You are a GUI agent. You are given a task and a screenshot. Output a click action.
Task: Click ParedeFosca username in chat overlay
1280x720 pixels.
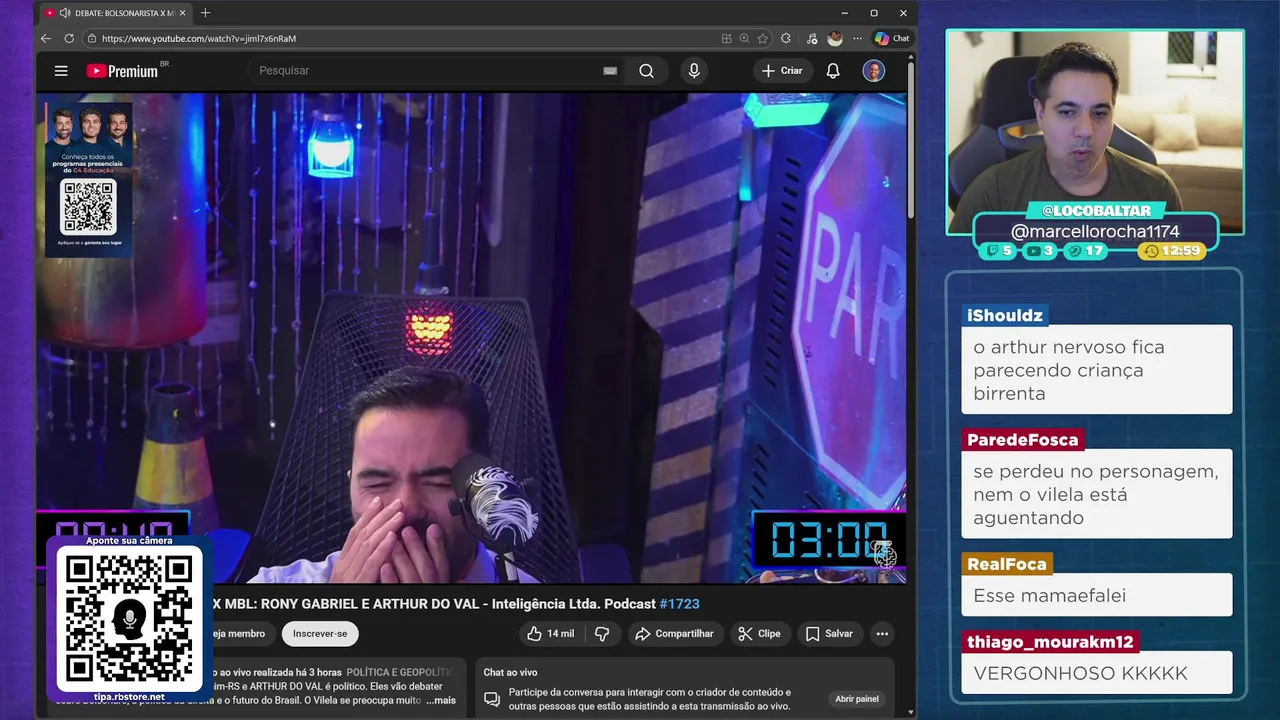click(x=1022, y=440)
